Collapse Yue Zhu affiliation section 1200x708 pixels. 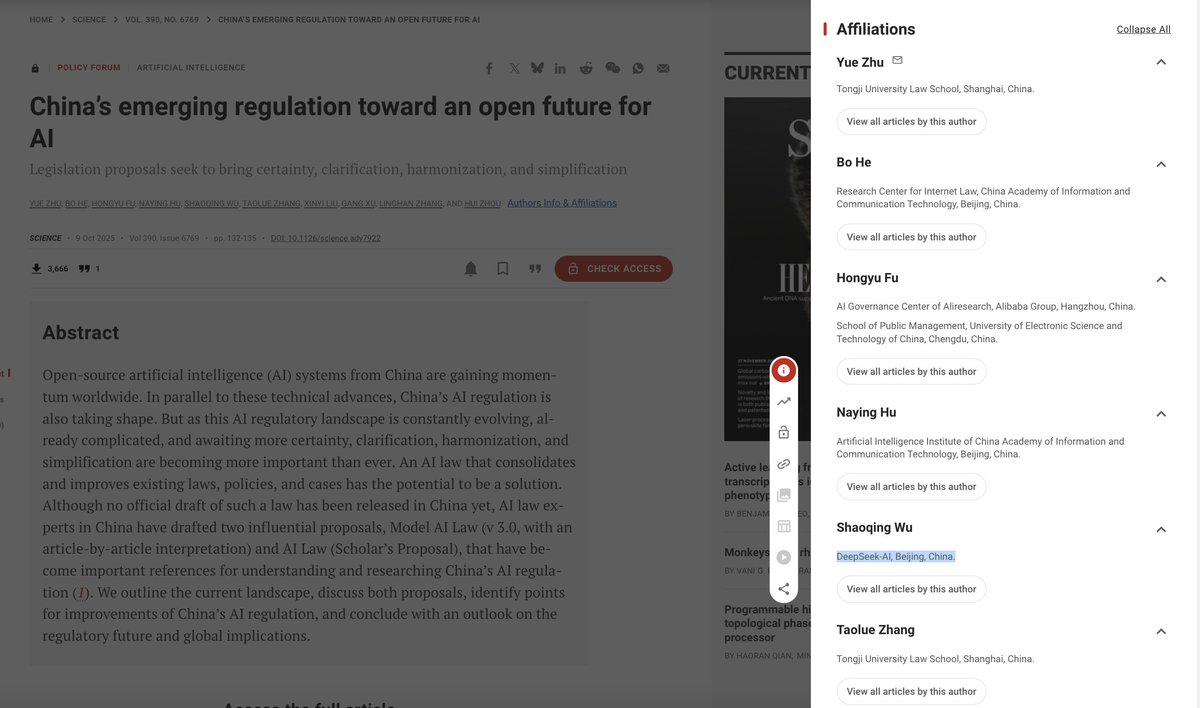[x=1161, y=62]
